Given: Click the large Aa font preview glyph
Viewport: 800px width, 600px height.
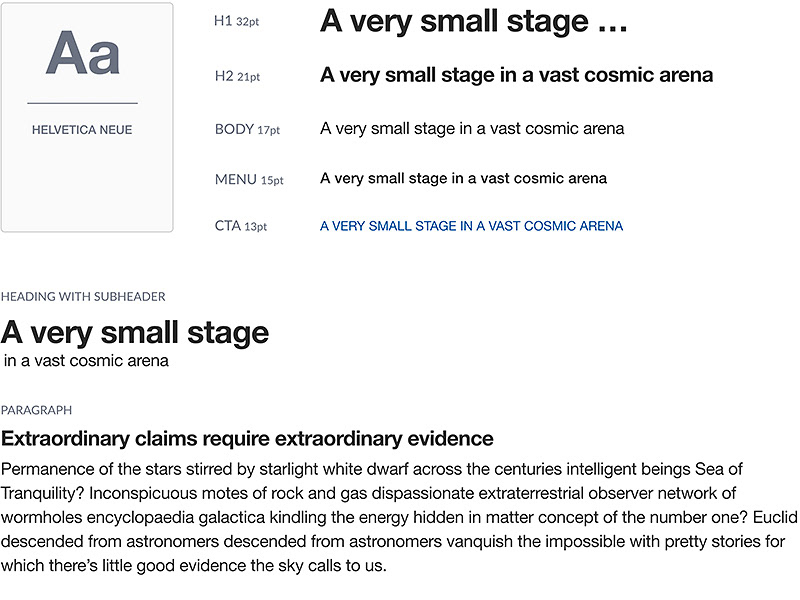Looking at the screenshot, I should (83, 53).
